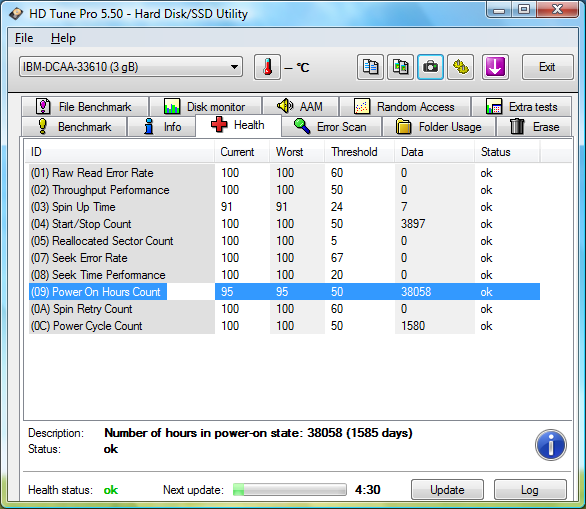Select the (0A) Spin Retry Count row

284,309
